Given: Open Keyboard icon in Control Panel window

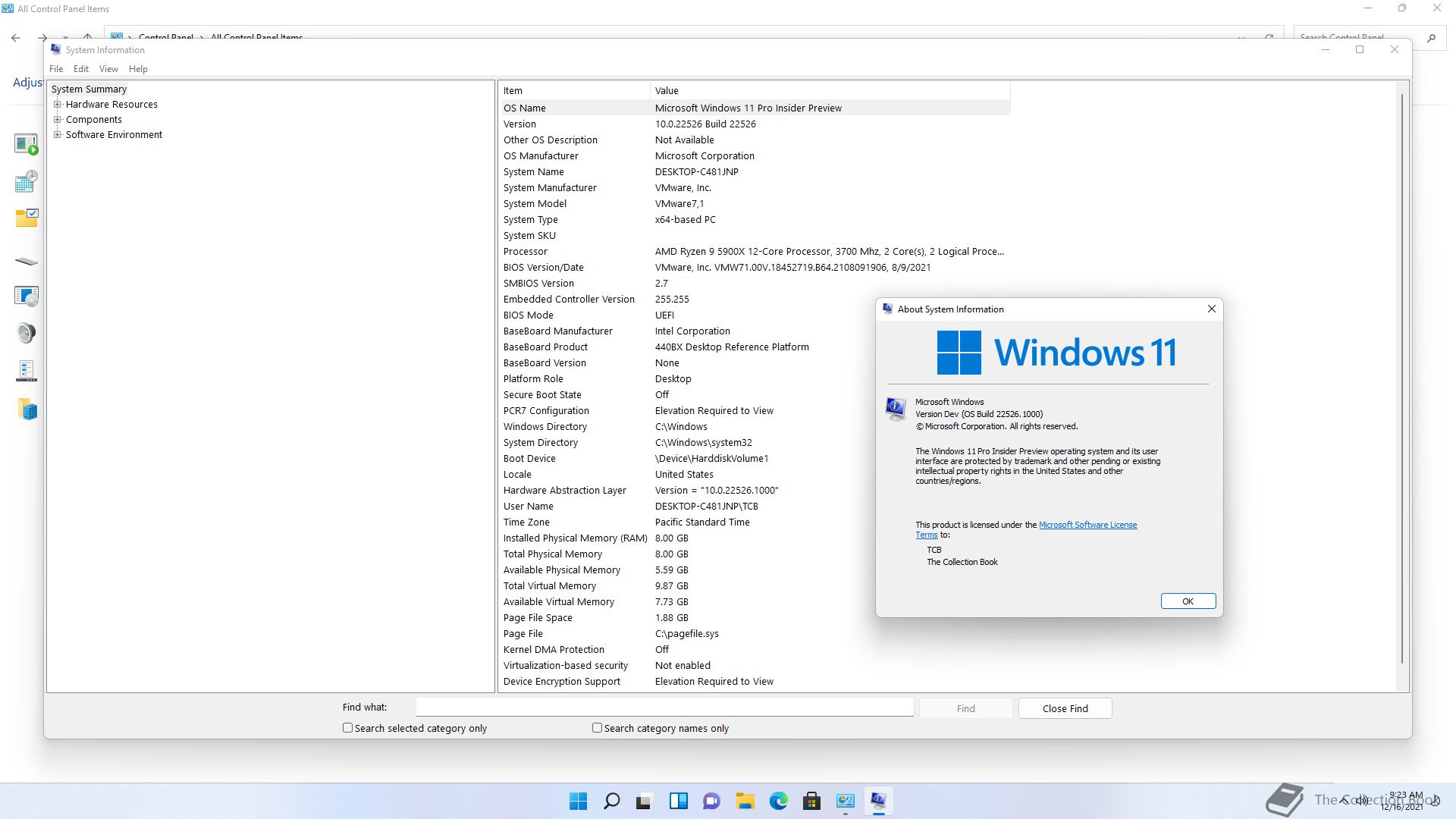Looking at the screenshot, I should [26, 261].
